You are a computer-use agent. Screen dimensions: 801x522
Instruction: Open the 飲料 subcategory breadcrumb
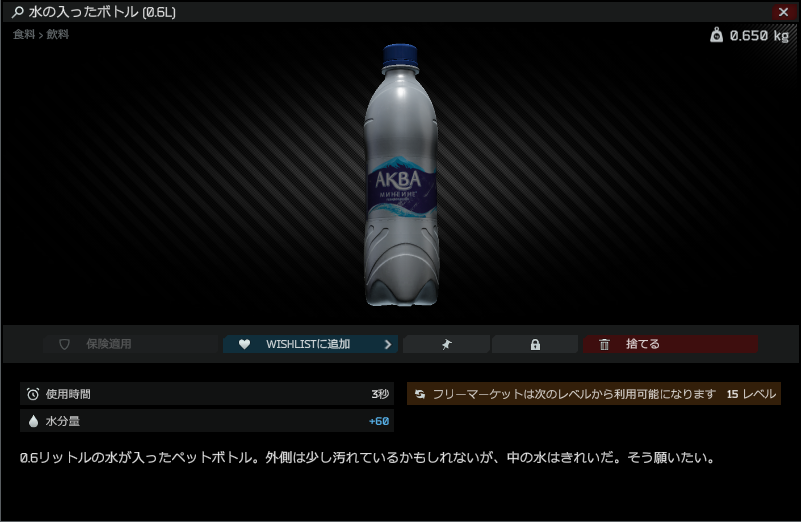tap(57, 34)
